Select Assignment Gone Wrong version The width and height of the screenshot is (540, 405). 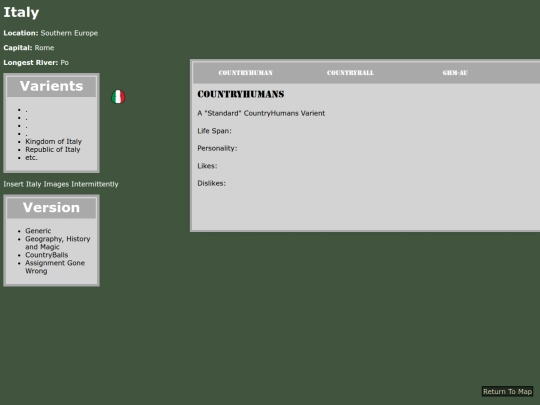point(55,267)
